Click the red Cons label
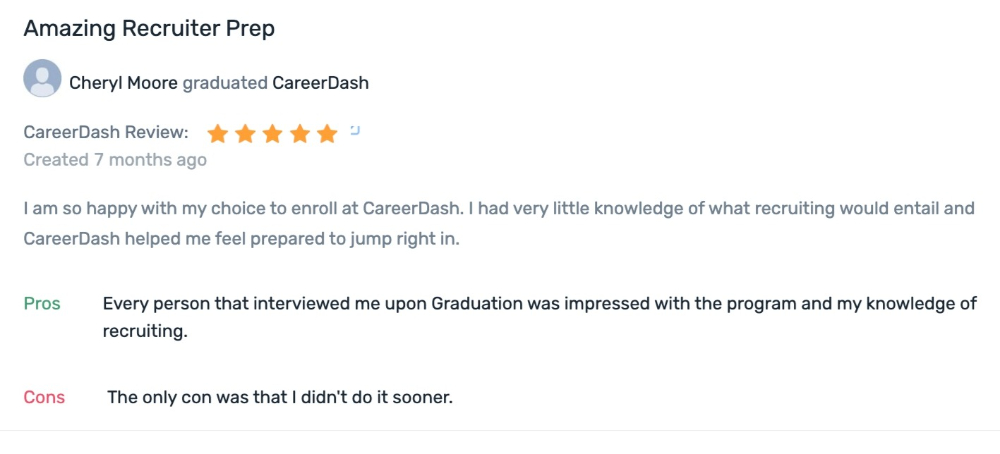The width and height of the screenshot is (1000, 454). [x=44, y=397]
